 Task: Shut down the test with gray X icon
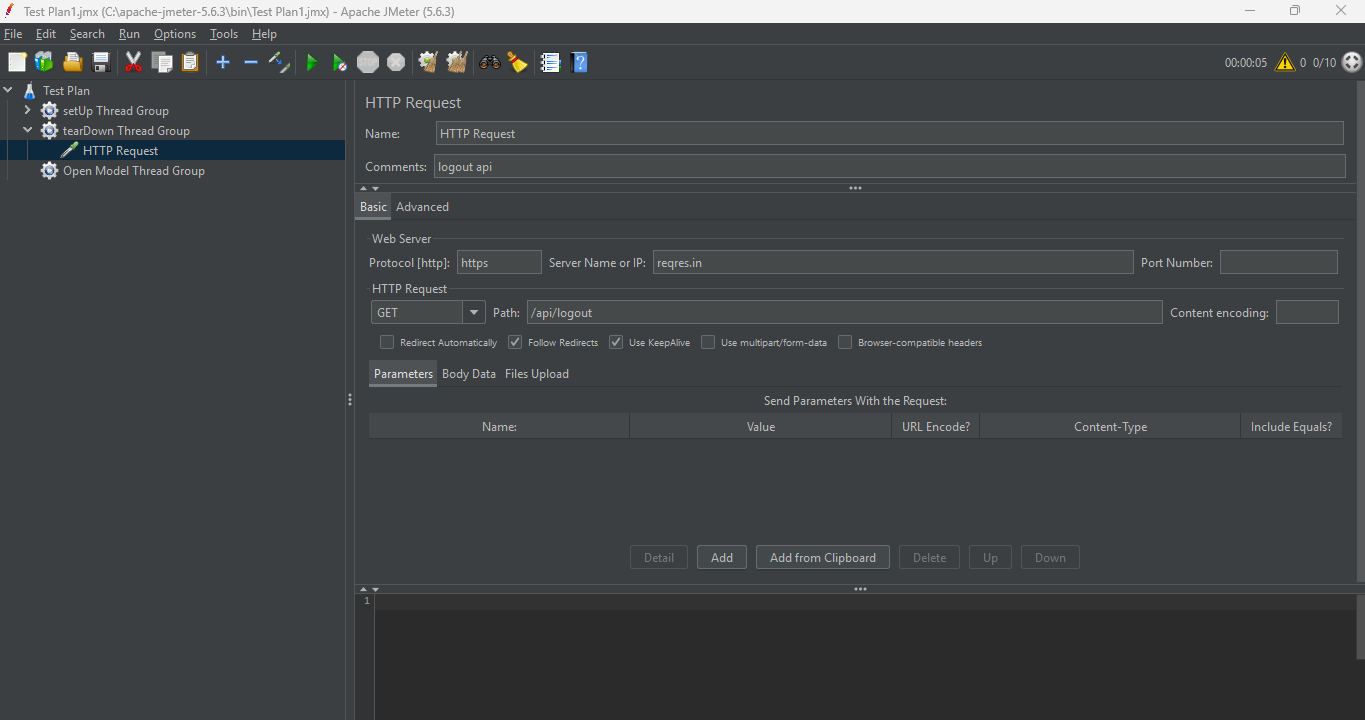[x=396, y=62]
